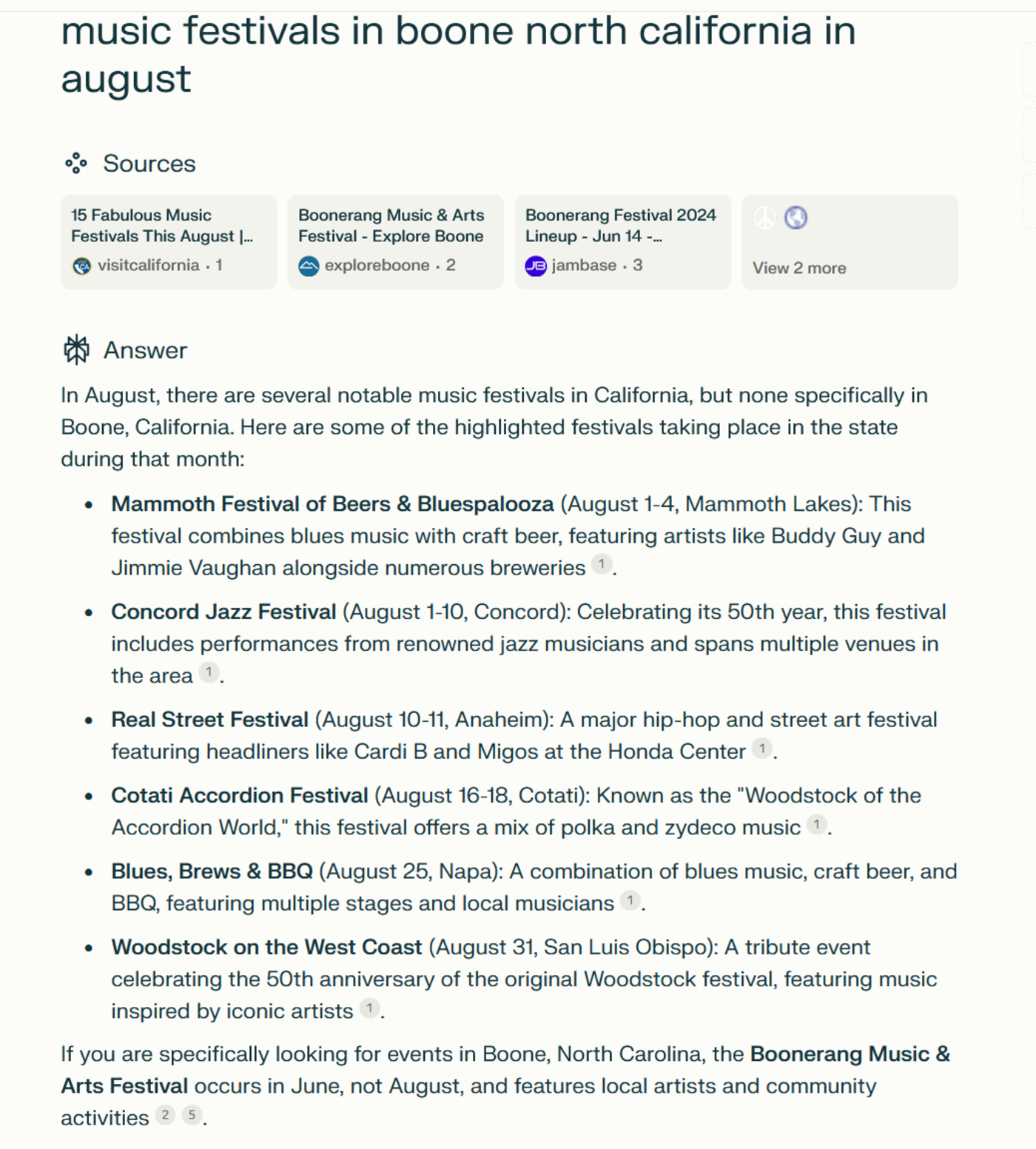Viewport: 1036px width, 1149px height.
Task: Open Boonerang Festival 2024 Lineup source card
Action: (x=623, y=242)
